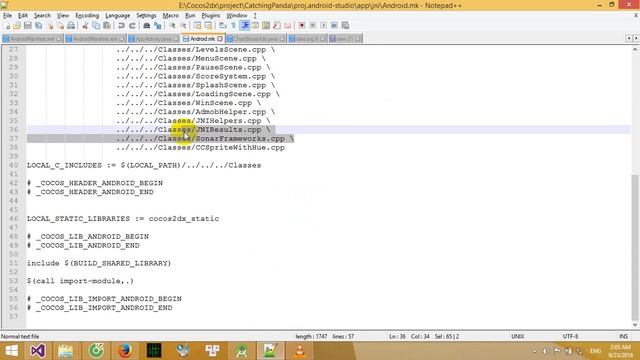
Task: Open Firefox from the taskbar
Action: click(x=125, y=351)
